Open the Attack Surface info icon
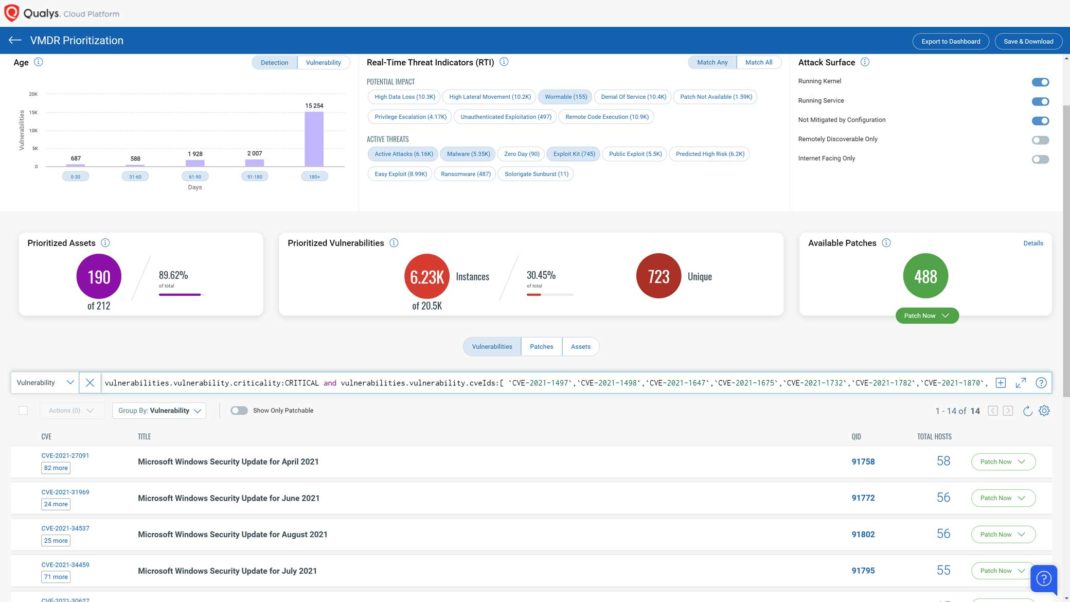Viewport: 1070px width, 602px height. 865,62
